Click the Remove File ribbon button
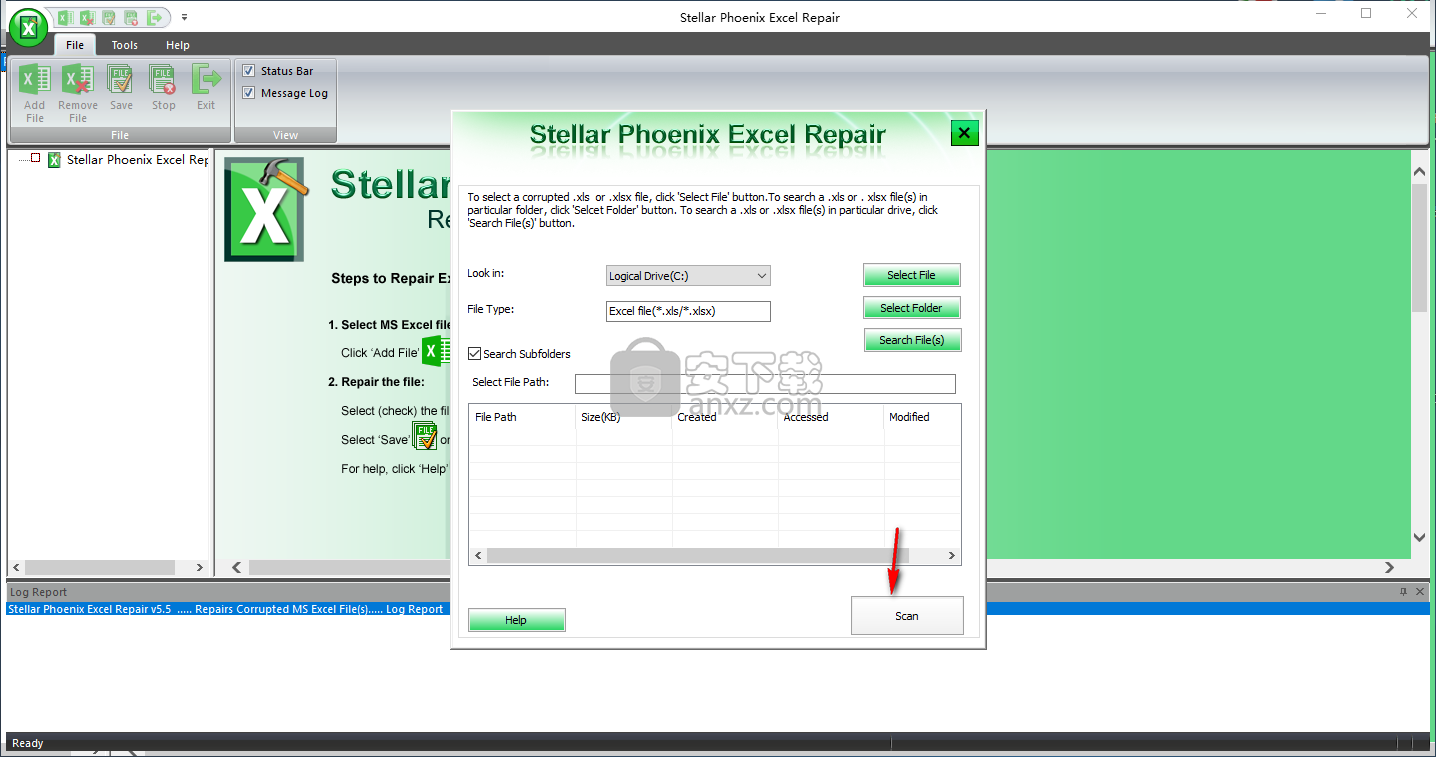 pos(78,92)
